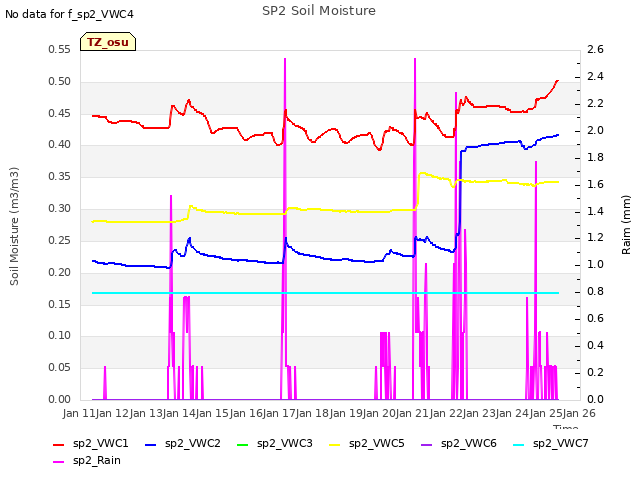Click the 0.00 left axis tick value

point(60,399)
